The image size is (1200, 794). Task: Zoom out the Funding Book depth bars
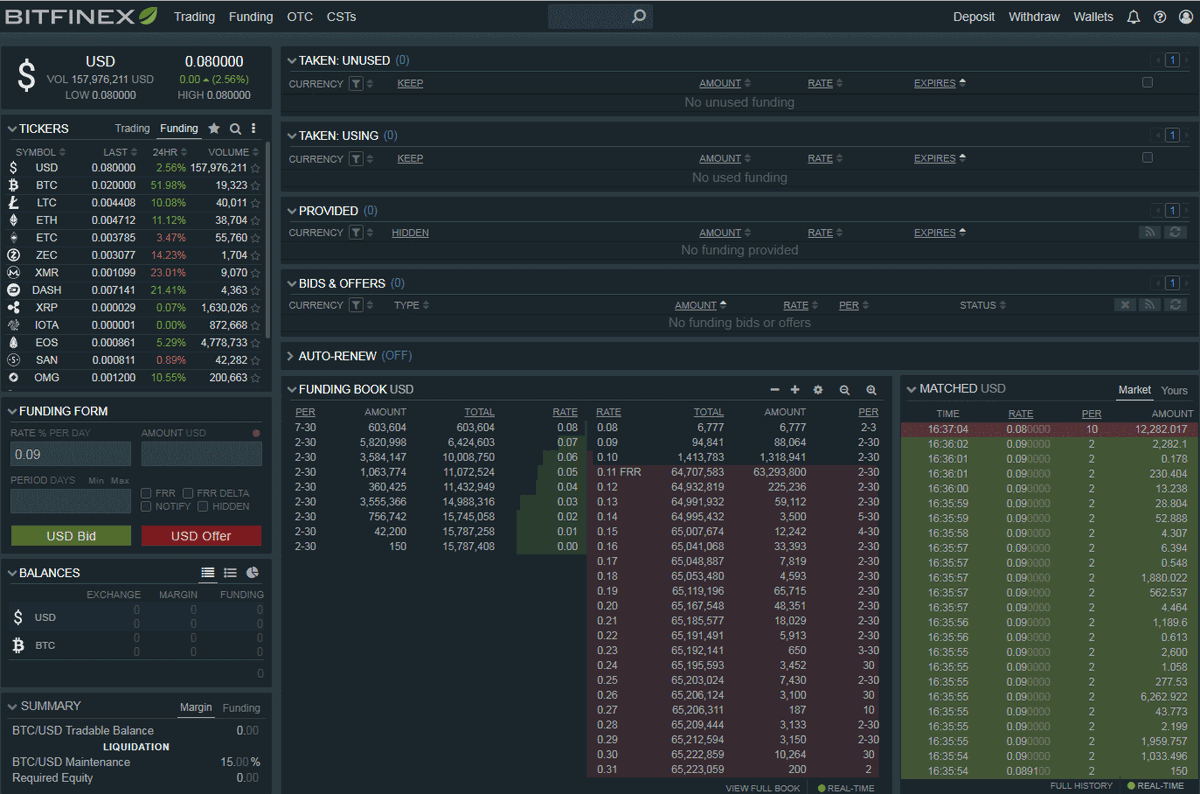[845, 390]
